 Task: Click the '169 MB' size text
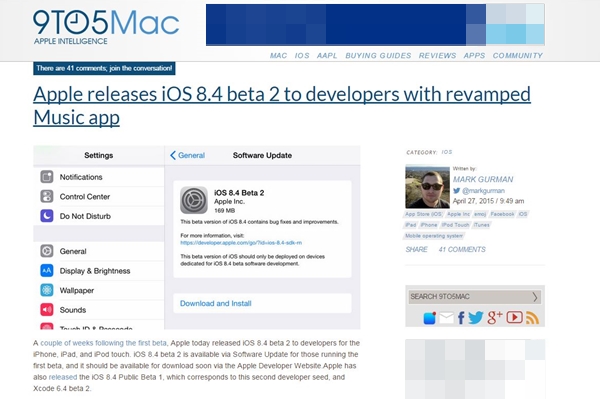point(225,210)
